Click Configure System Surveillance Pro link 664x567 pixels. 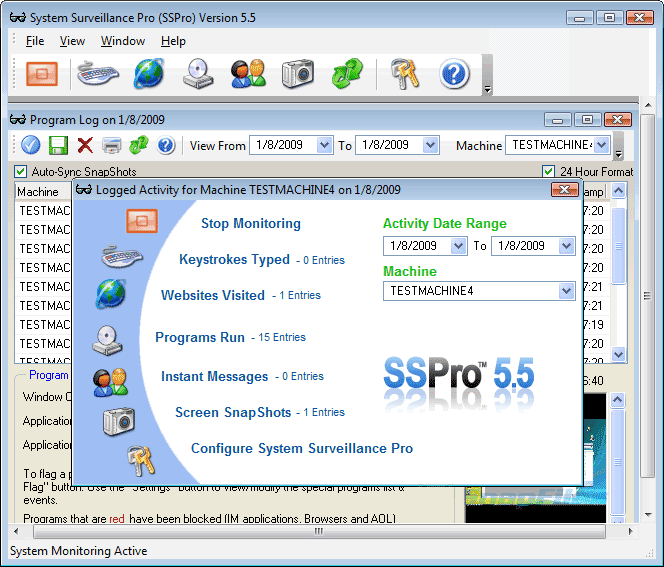click(302, 448)
